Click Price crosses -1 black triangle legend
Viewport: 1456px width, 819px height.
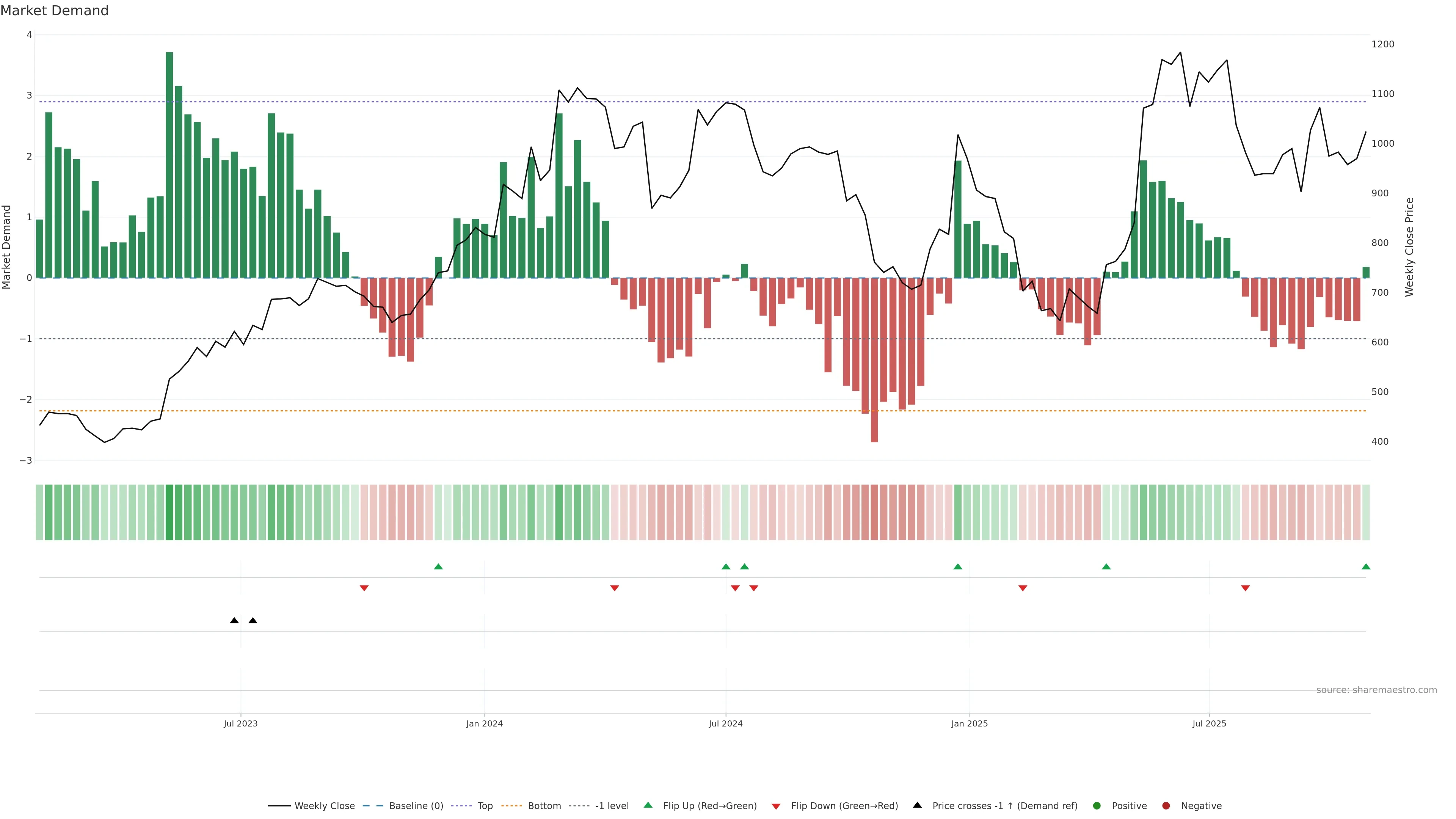(917, 805)
